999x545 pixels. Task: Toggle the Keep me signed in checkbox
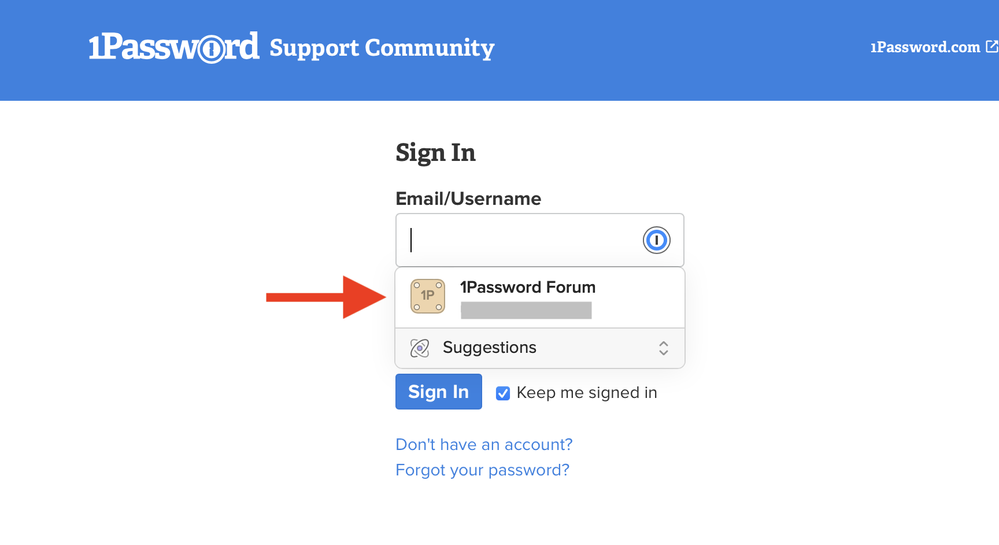pyautogui.click(x=503, y=393)
